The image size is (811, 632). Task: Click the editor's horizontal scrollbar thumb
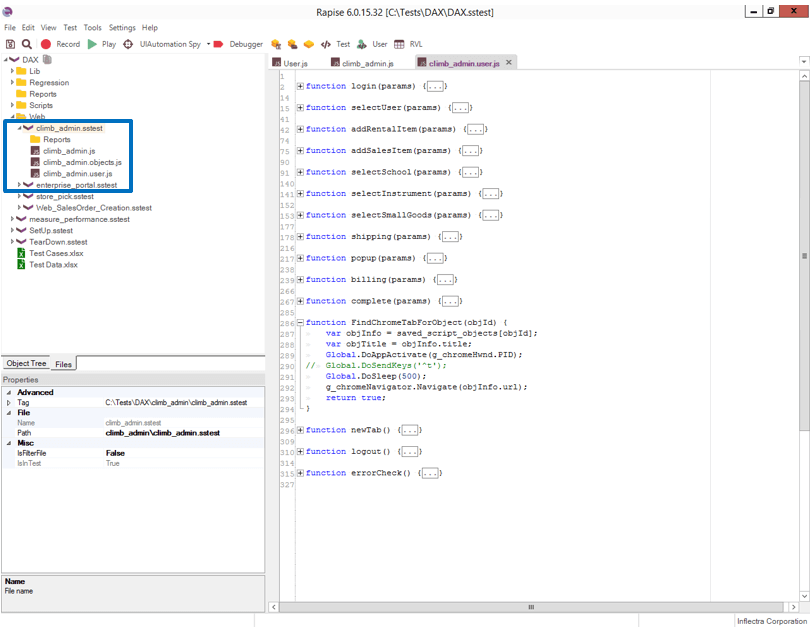531,607
